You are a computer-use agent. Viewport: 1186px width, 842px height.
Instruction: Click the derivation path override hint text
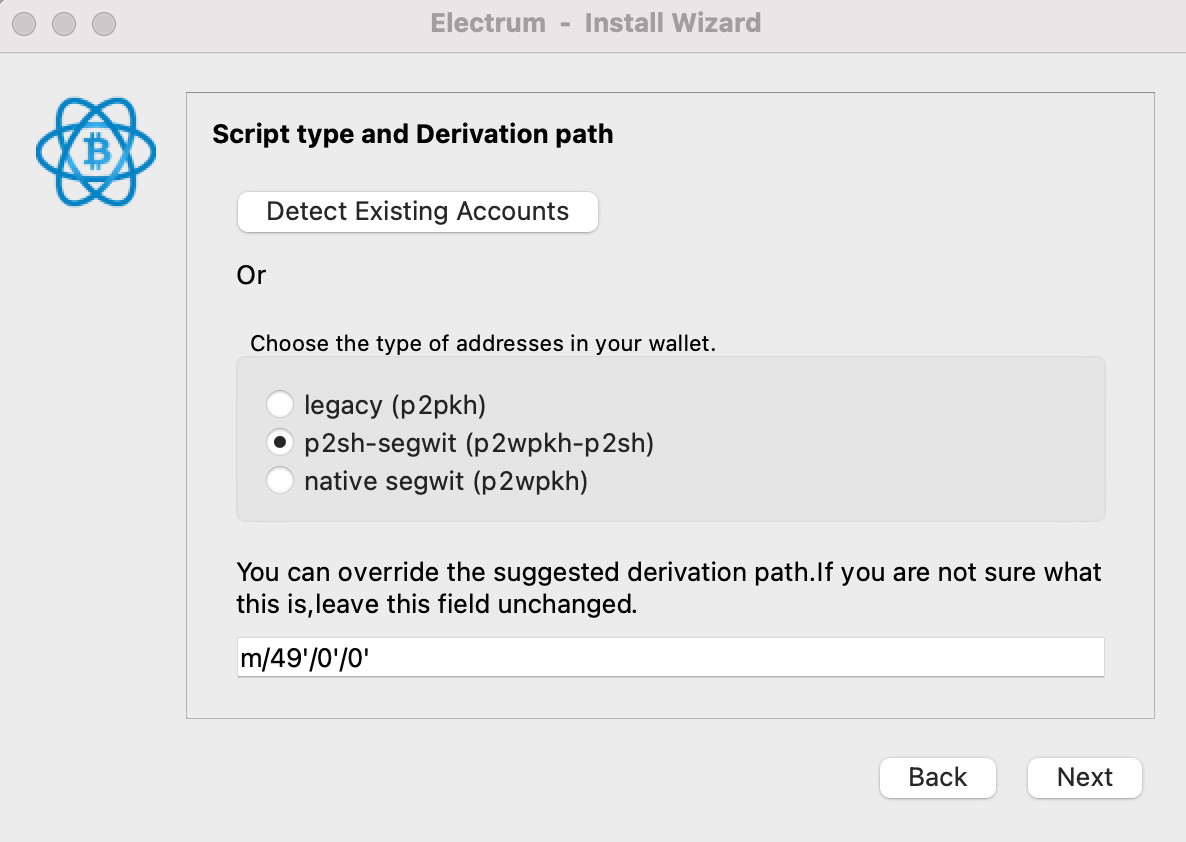[669, 588]
